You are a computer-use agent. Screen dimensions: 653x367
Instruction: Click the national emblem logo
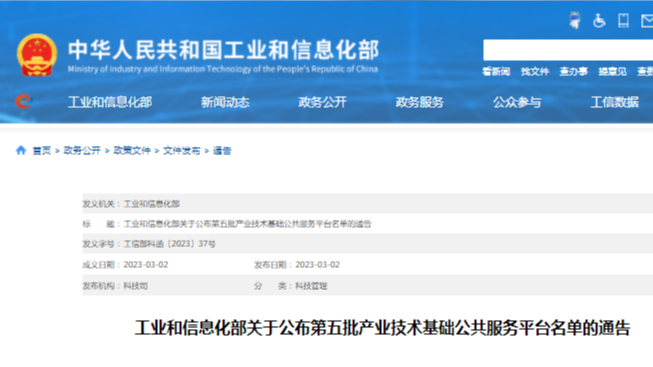37,55
